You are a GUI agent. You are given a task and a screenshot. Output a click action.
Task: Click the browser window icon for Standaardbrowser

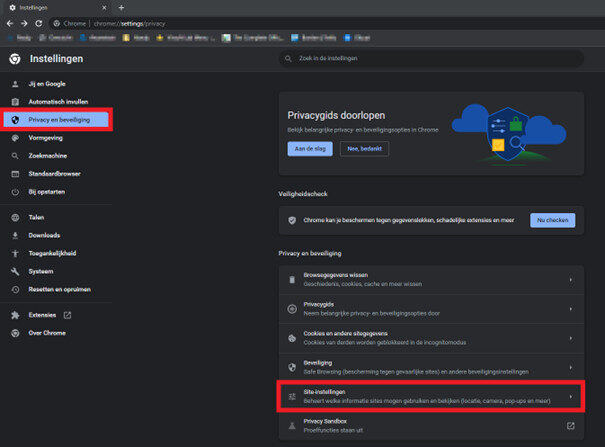pos(15,174)
